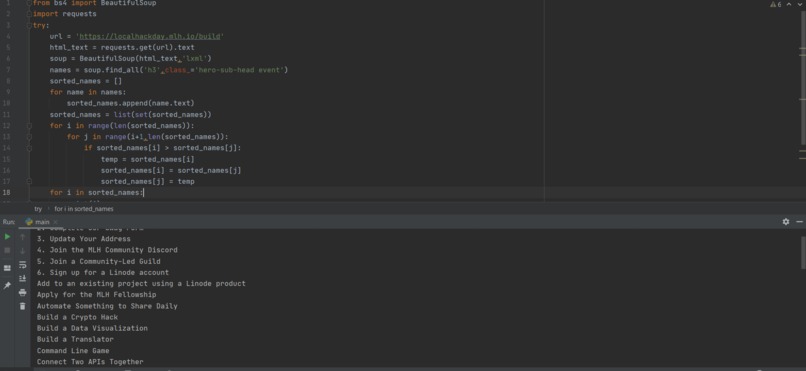Image resolution: width=806 pixels, height=371 pixels.
Task: Open the localhackday.mlh.io/build URL link
Action: (151, 36)
